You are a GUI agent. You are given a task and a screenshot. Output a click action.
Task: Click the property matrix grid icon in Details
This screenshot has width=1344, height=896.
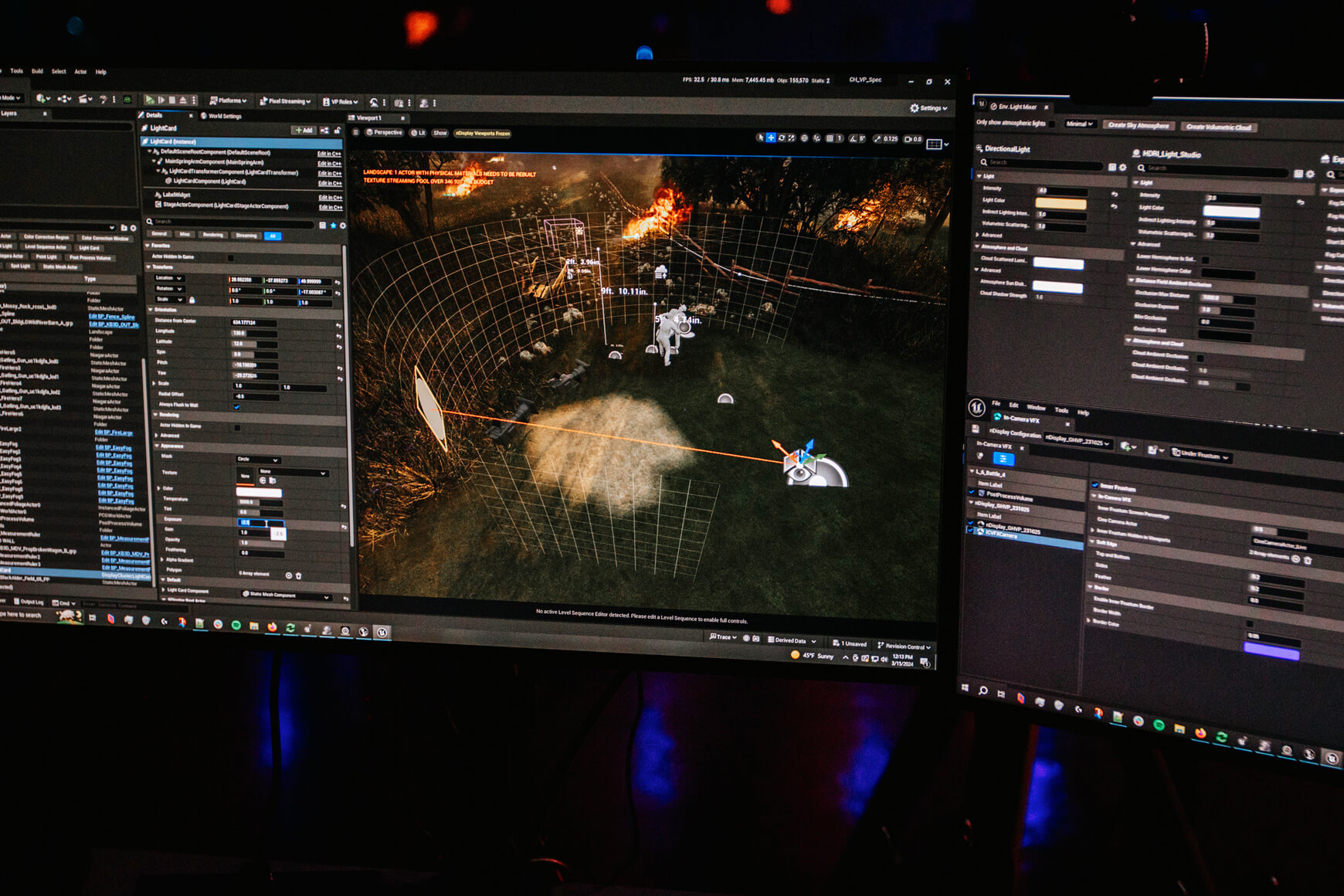322,226
